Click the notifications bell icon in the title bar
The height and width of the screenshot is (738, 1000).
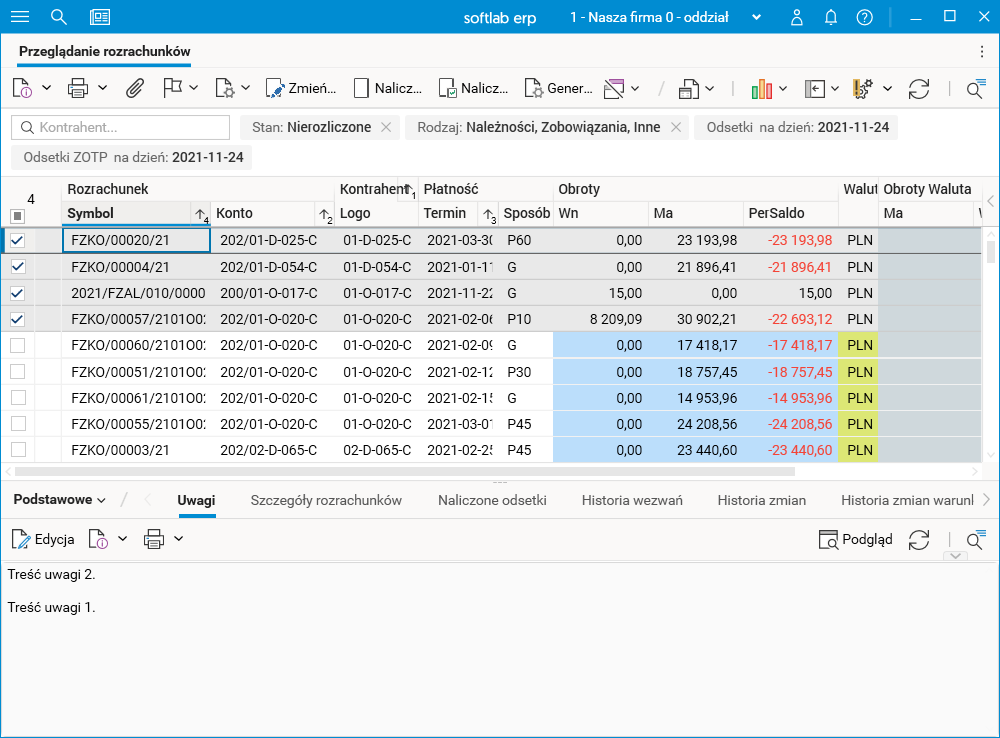click(831, 17)
